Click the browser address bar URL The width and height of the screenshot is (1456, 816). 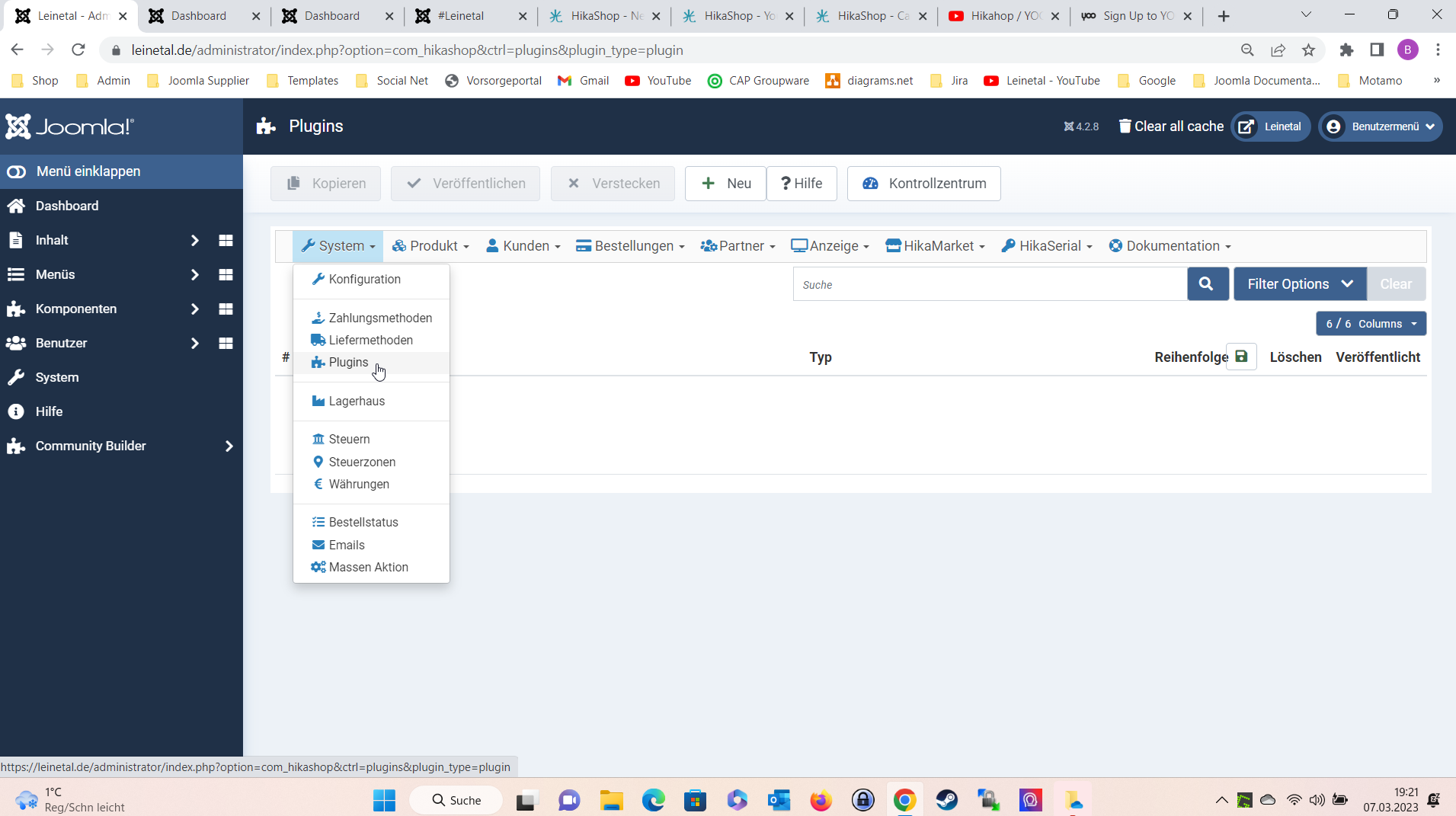[407, 50]
